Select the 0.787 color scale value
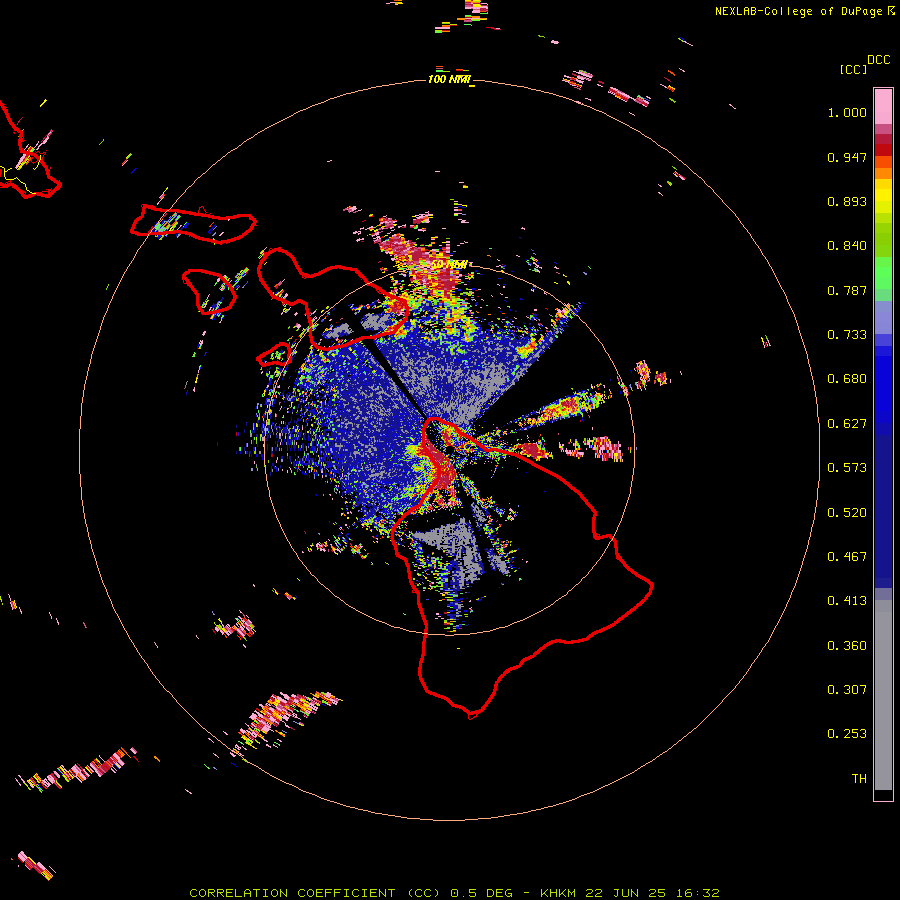 (847, 290)
